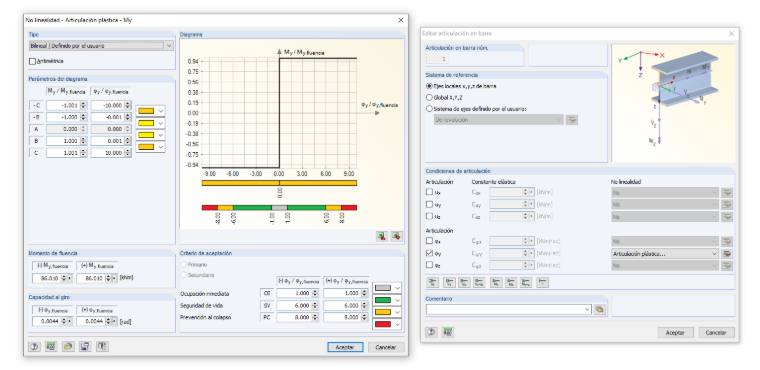Check the uz articulation checkbox
The width and height of the screenshot is (760, 370).
(429, 216)
